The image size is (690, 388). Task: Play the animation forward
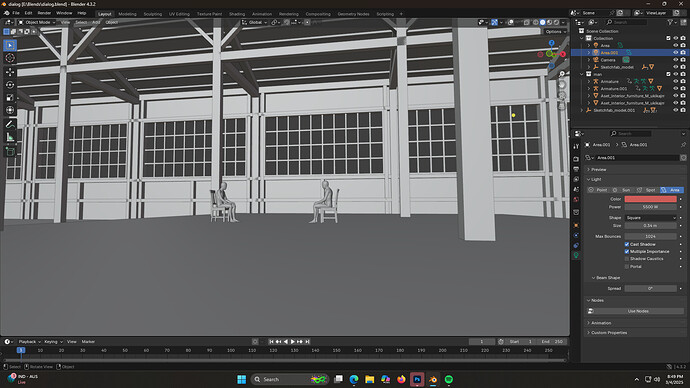point(293,341)
